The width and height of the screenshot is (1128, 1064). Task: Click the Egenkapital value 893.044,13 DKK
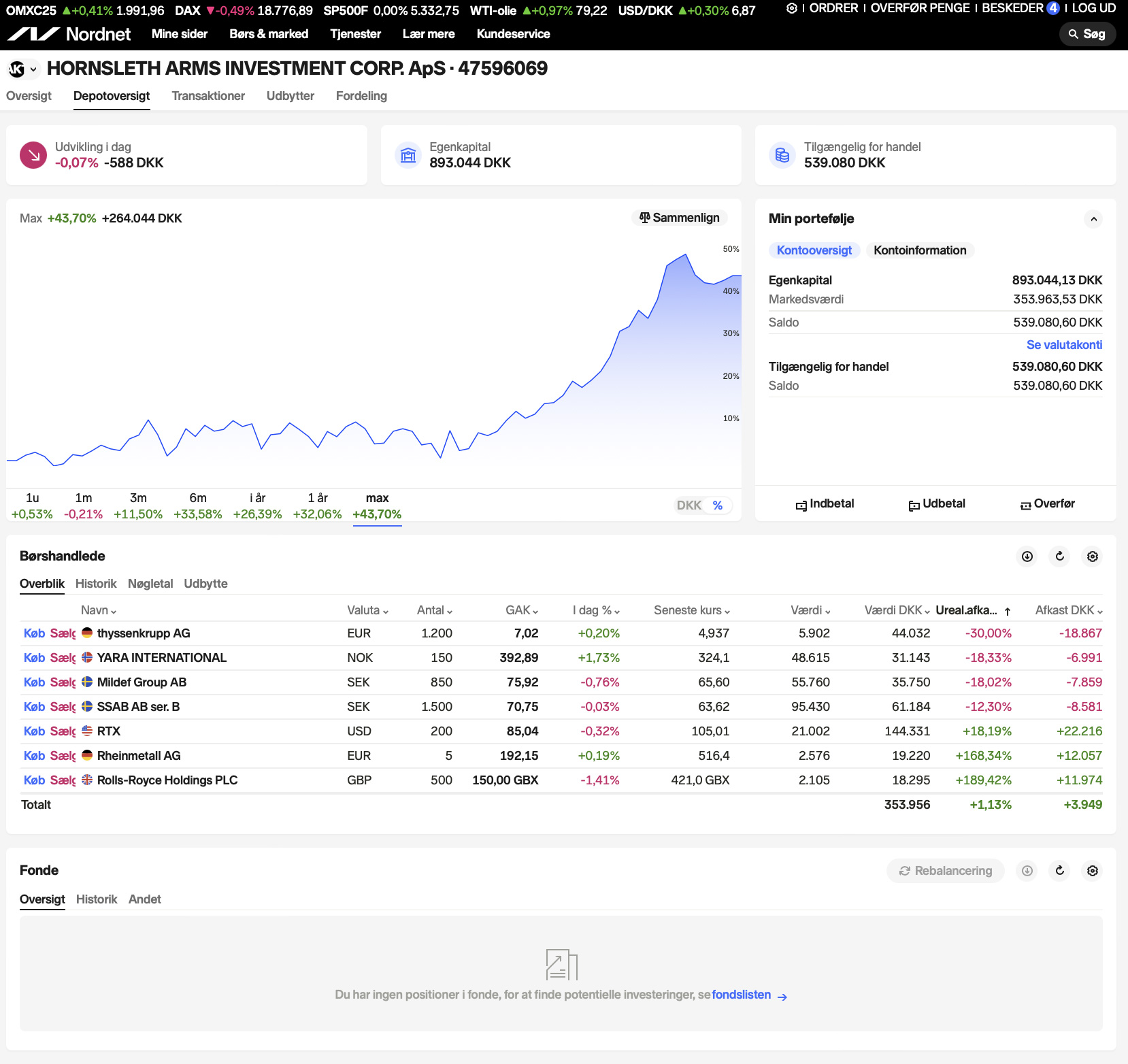1057,280
